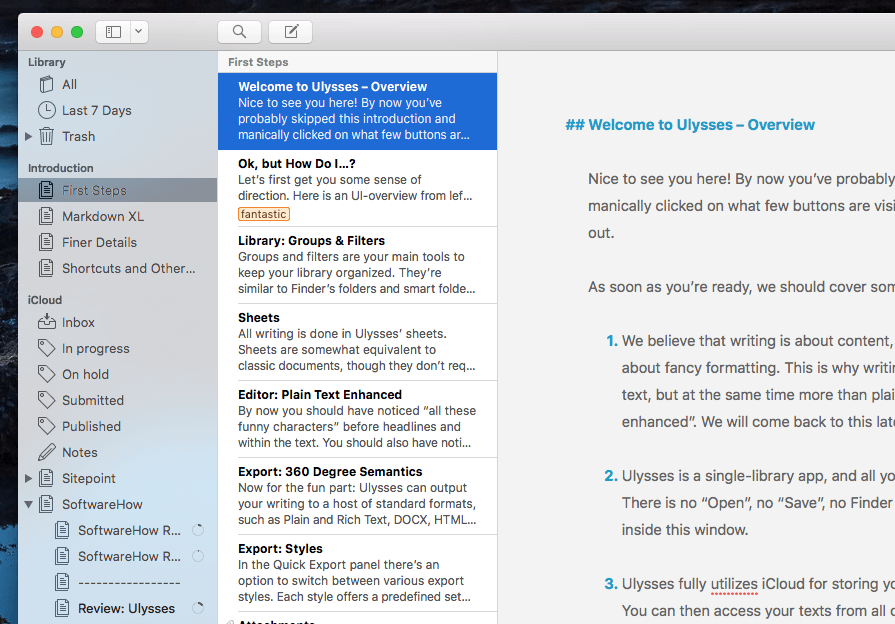Select the First Steps group icon
Image resolution: width=895 pixels, height=624 pixels.
point(46,190)
